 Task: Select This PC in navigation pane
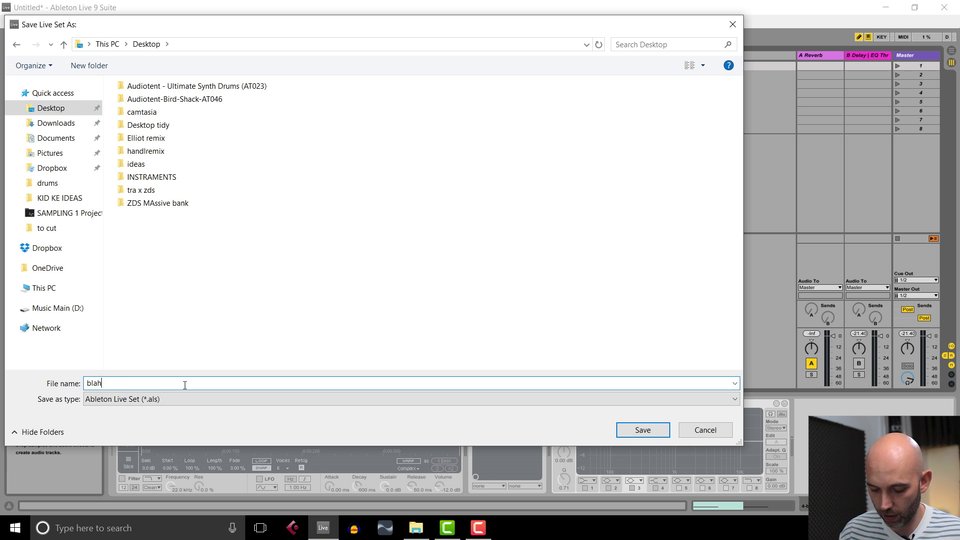pyautogui.click(x=43, y=288)
